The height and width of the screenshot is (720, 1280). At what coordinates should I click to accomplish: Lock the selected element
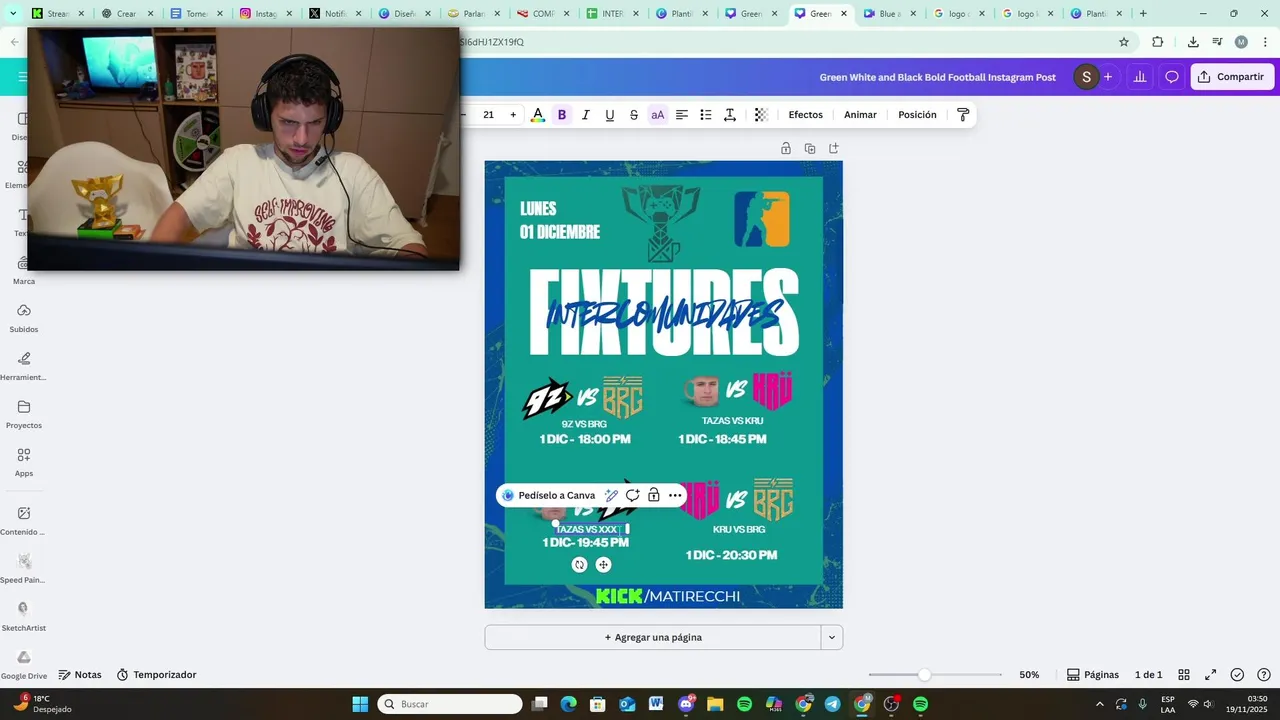[653, 495]
